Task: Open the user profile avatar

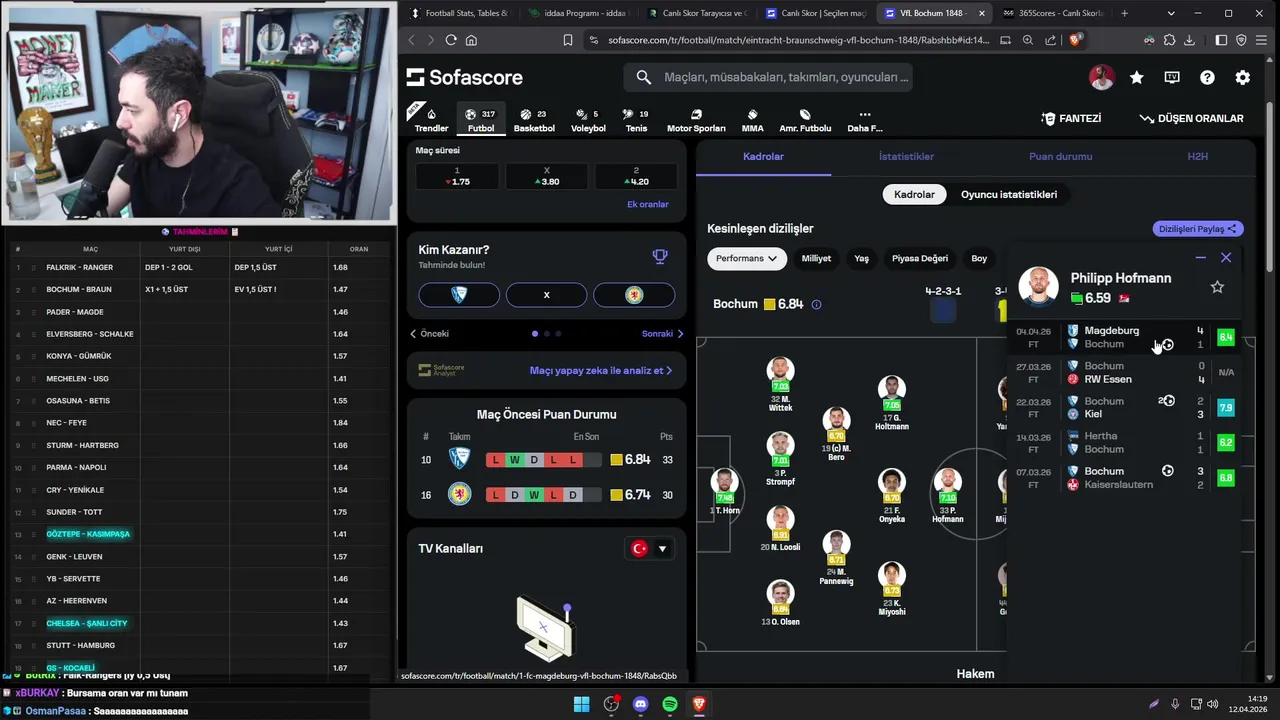Action: (1101, 77)
